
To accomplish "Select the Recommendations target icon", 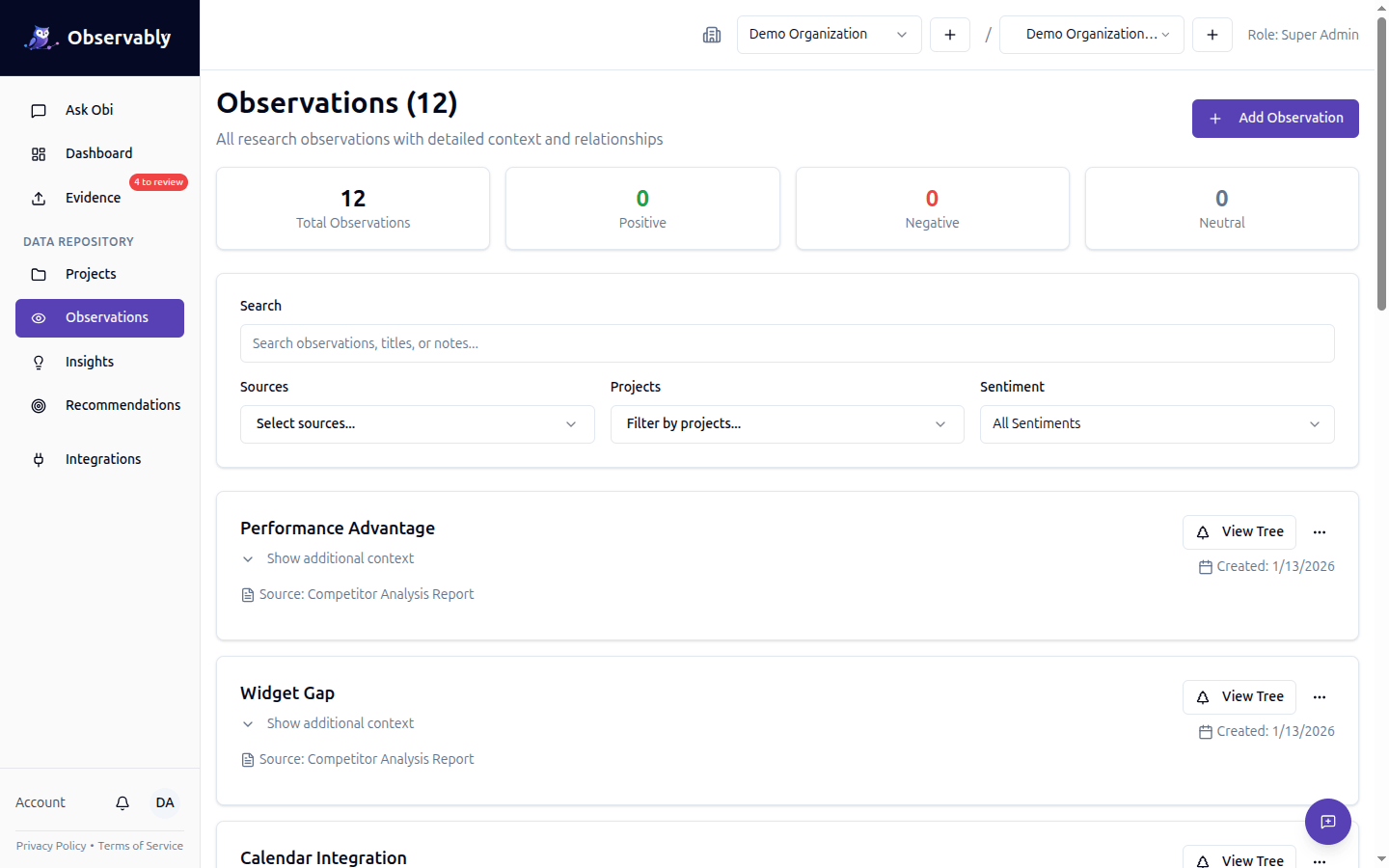I will (39, 405).
